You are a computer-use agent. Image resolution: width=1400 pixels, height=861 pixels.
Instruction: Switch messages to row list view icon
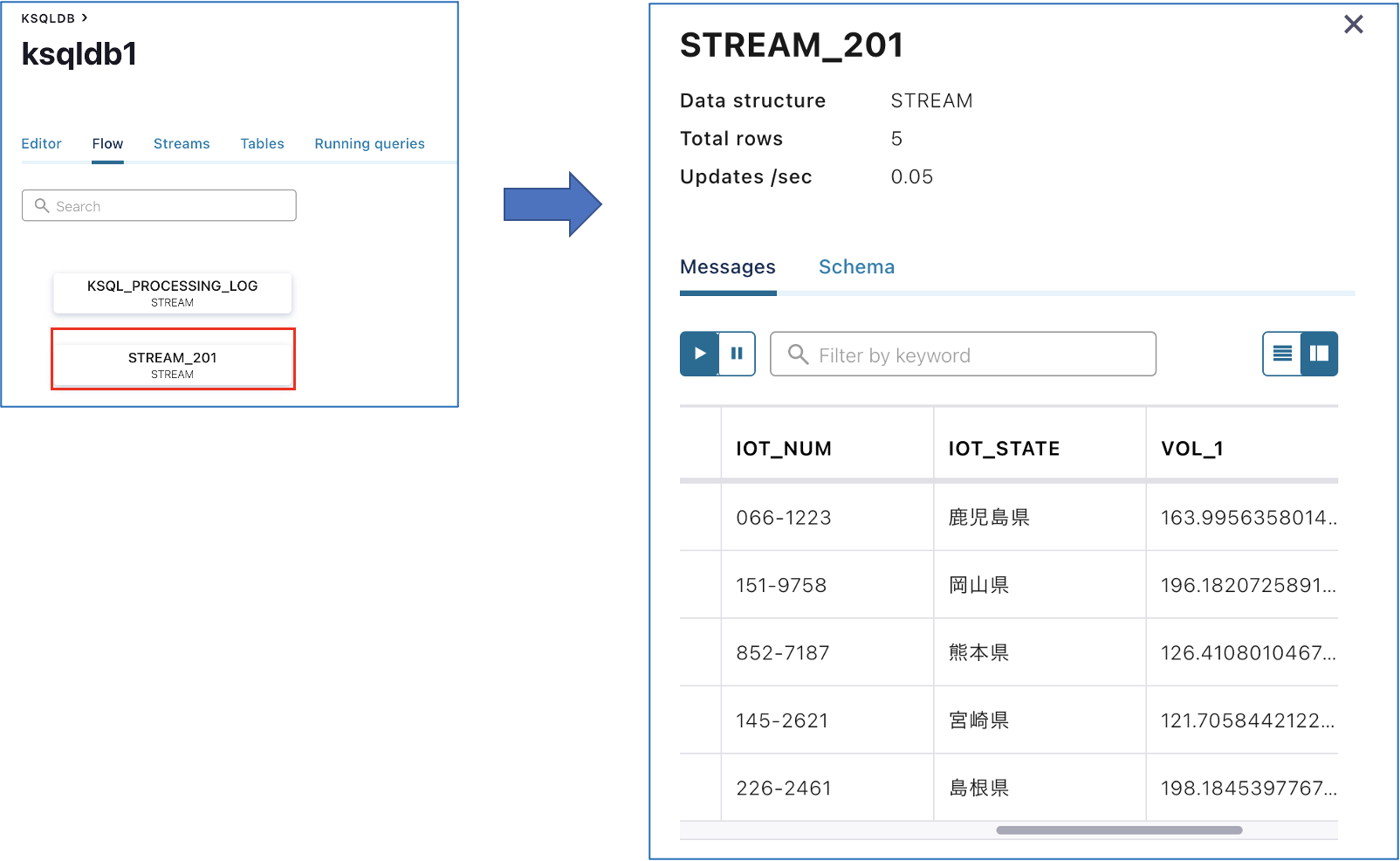pos(1282,354)
